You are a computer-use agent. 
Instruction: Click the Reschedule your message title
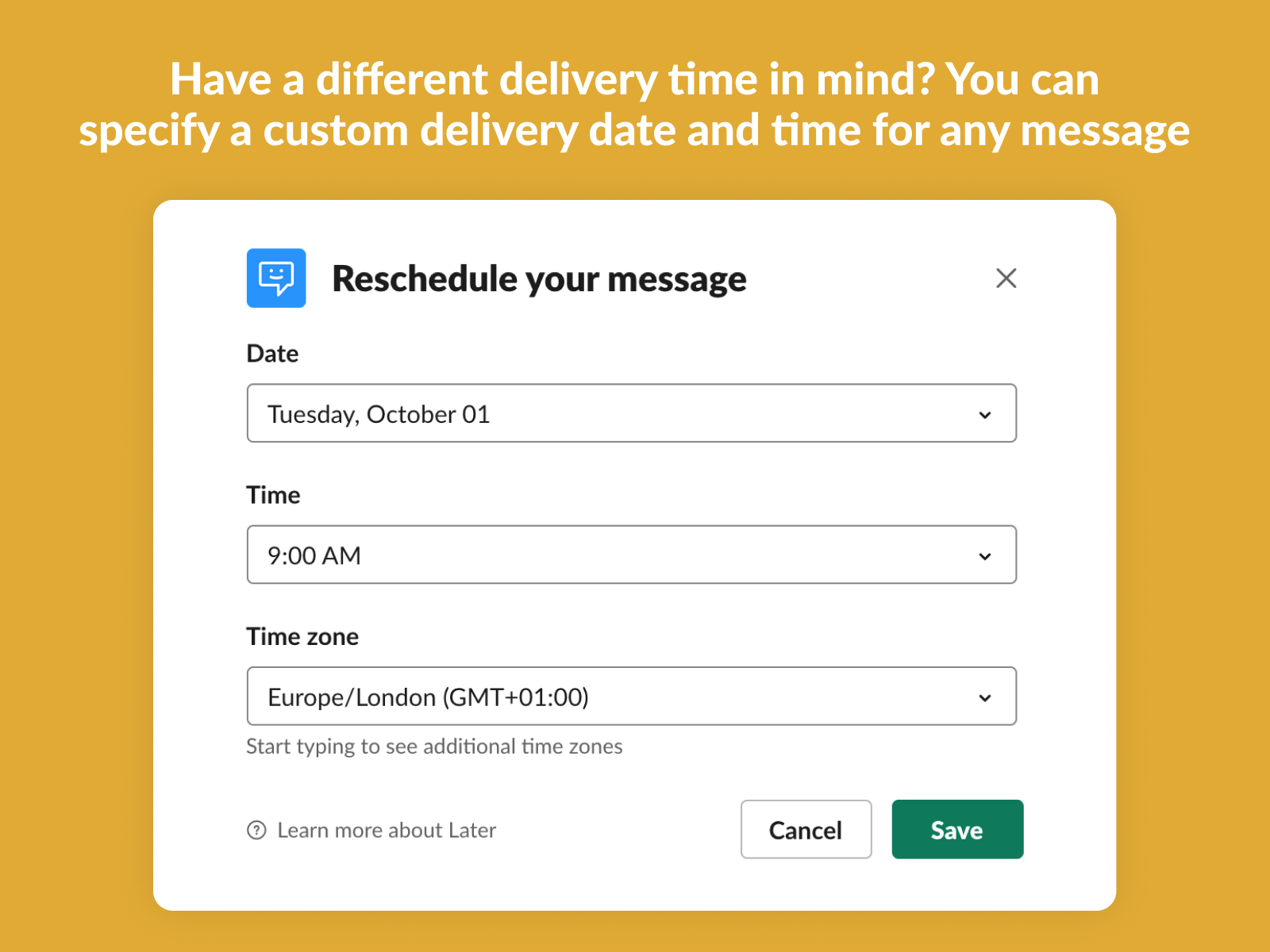coord(539,278)
